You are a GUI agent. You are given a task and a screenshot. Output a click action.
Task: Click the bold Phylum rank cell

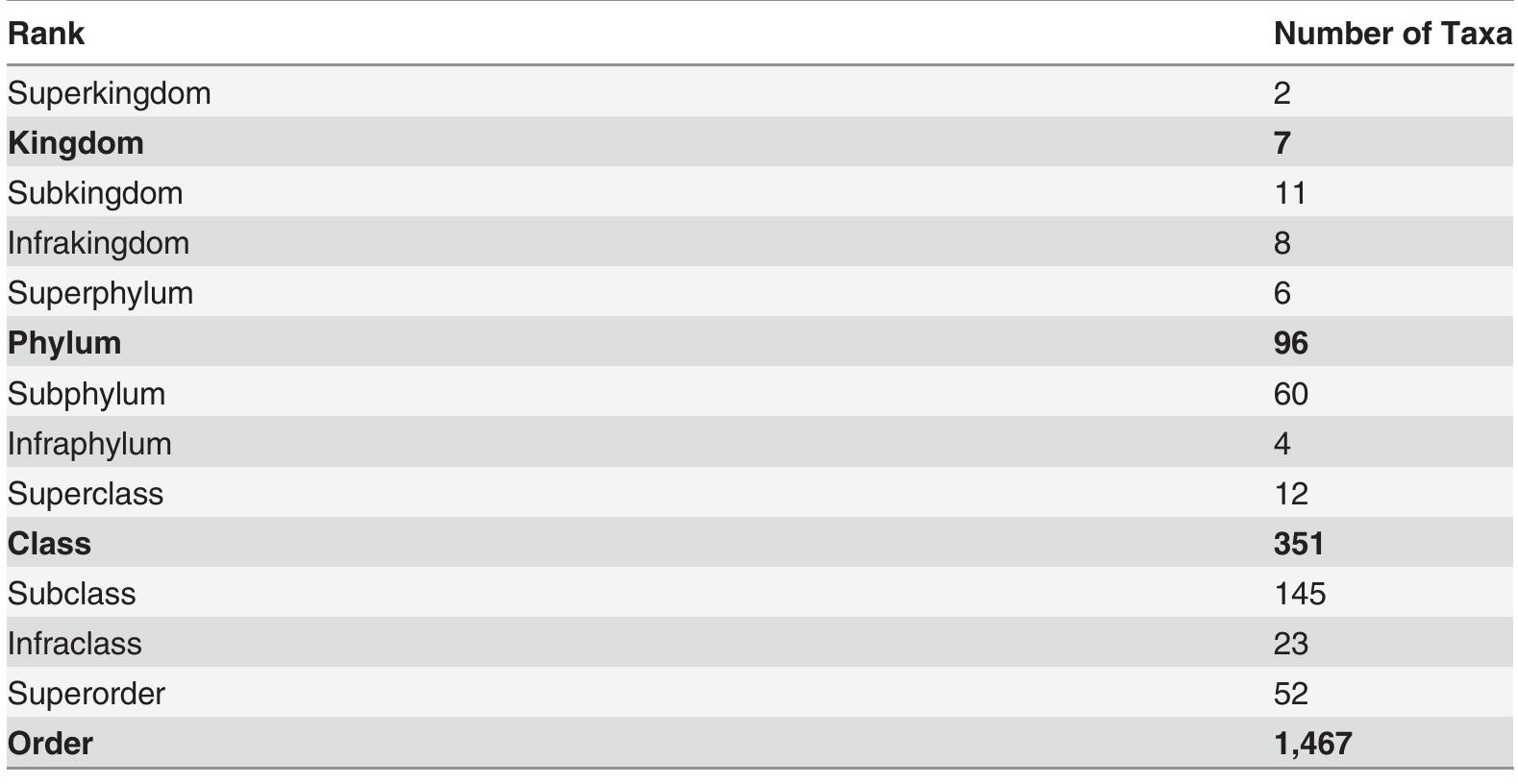click(x=64, y=343)
